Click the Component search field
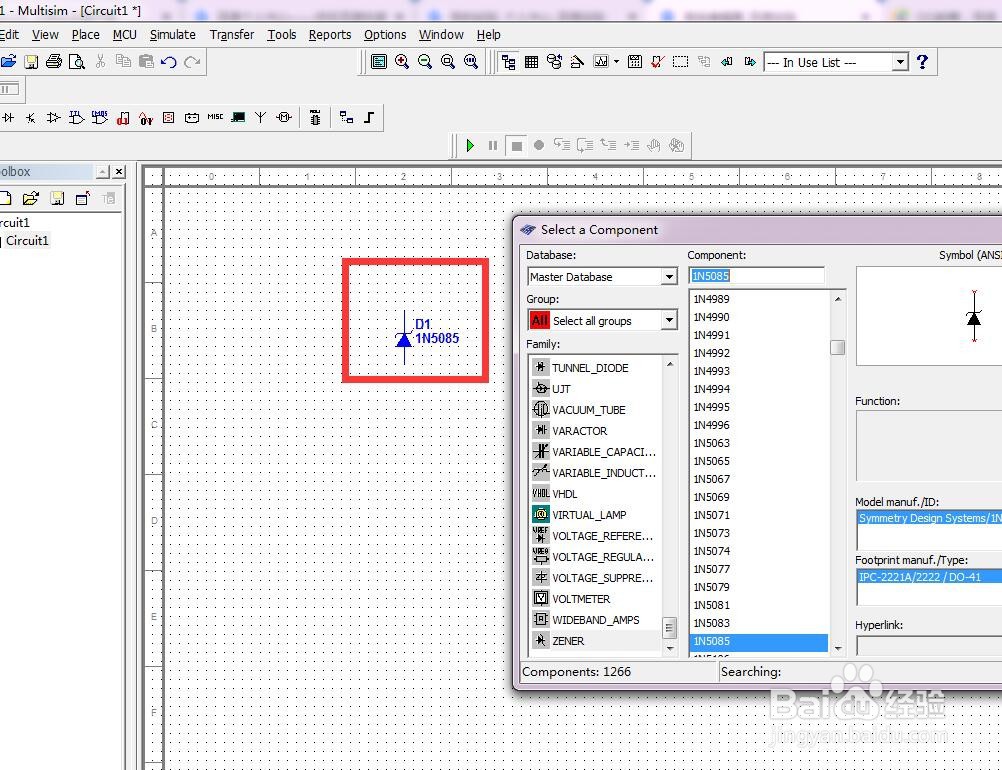 pyautogui.click(x=757, y=276)
